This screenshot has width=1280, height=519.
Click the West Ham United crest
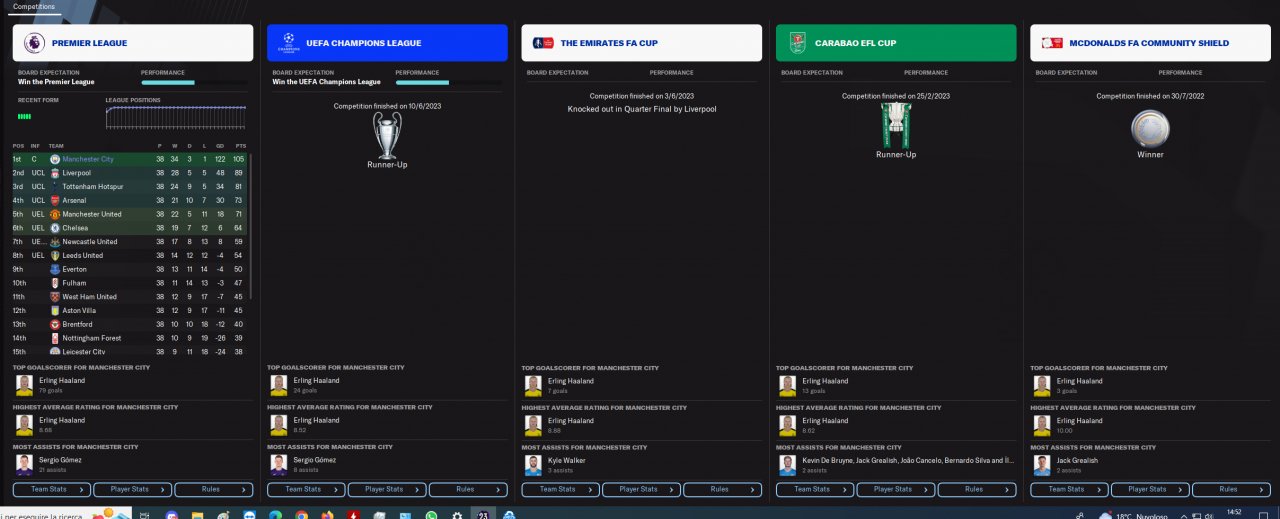(x=55, y=297)
